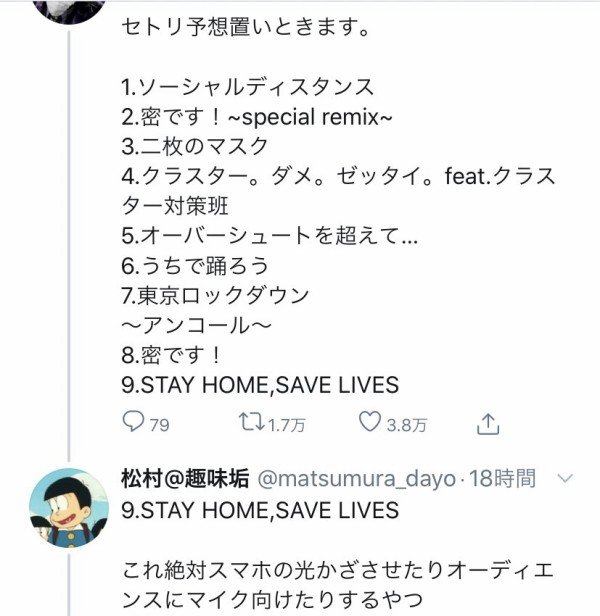Click the 1.ソーシャルディスタンス line

click(248, 86)
